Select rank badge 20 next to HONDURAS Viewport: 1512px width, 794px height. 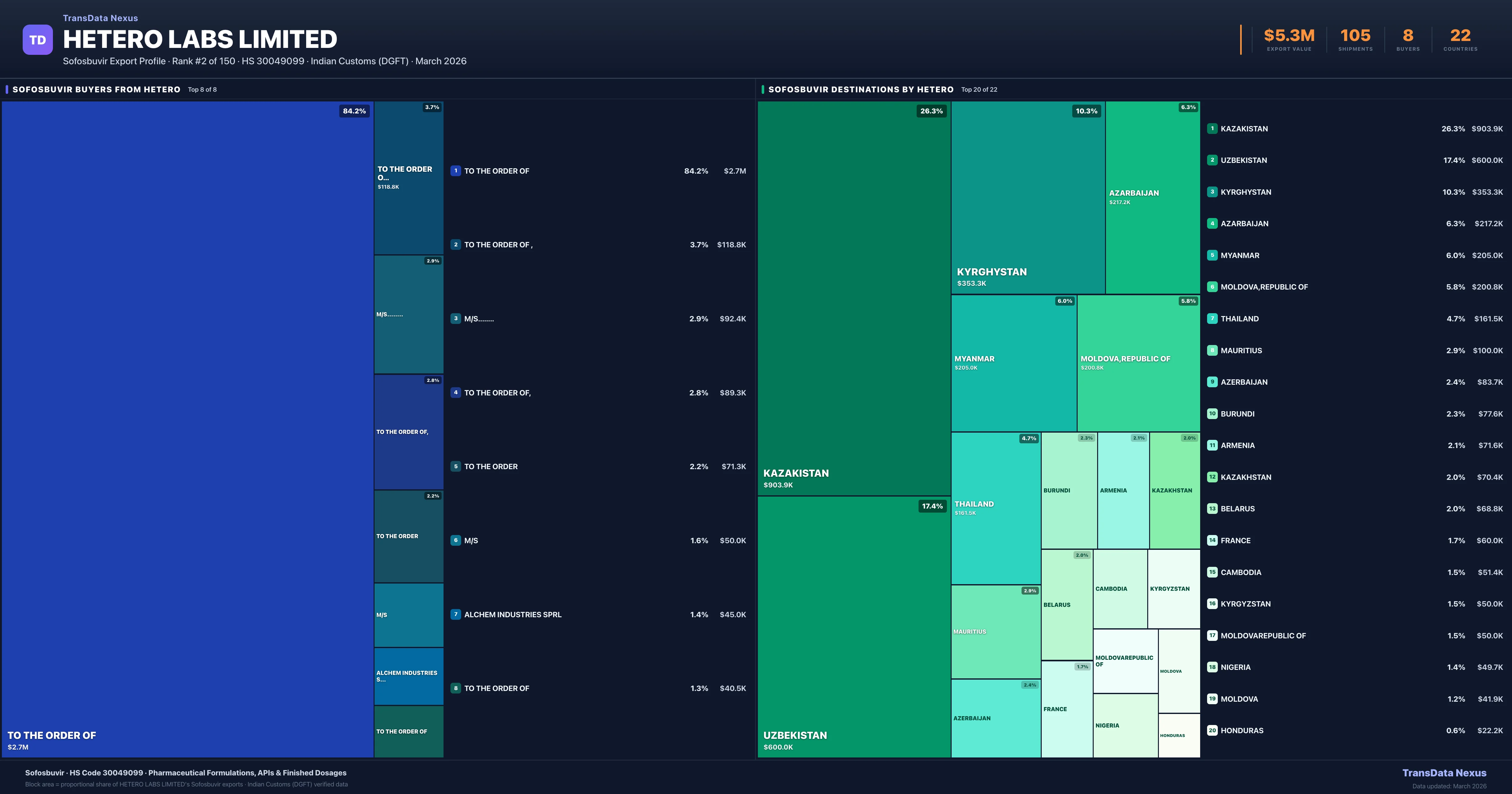click(x=1212, y=730)
